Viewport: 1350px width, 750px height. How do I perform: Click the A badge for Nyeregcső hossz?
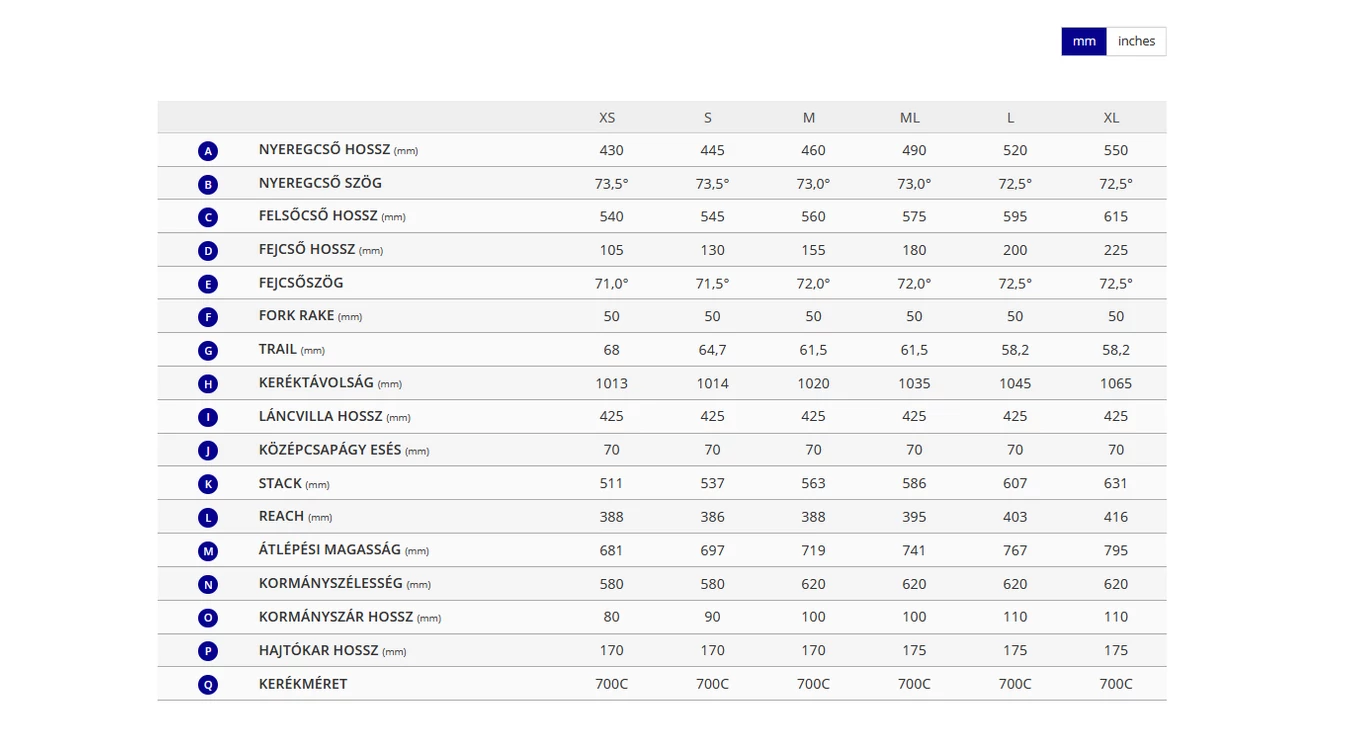point(208,151)
